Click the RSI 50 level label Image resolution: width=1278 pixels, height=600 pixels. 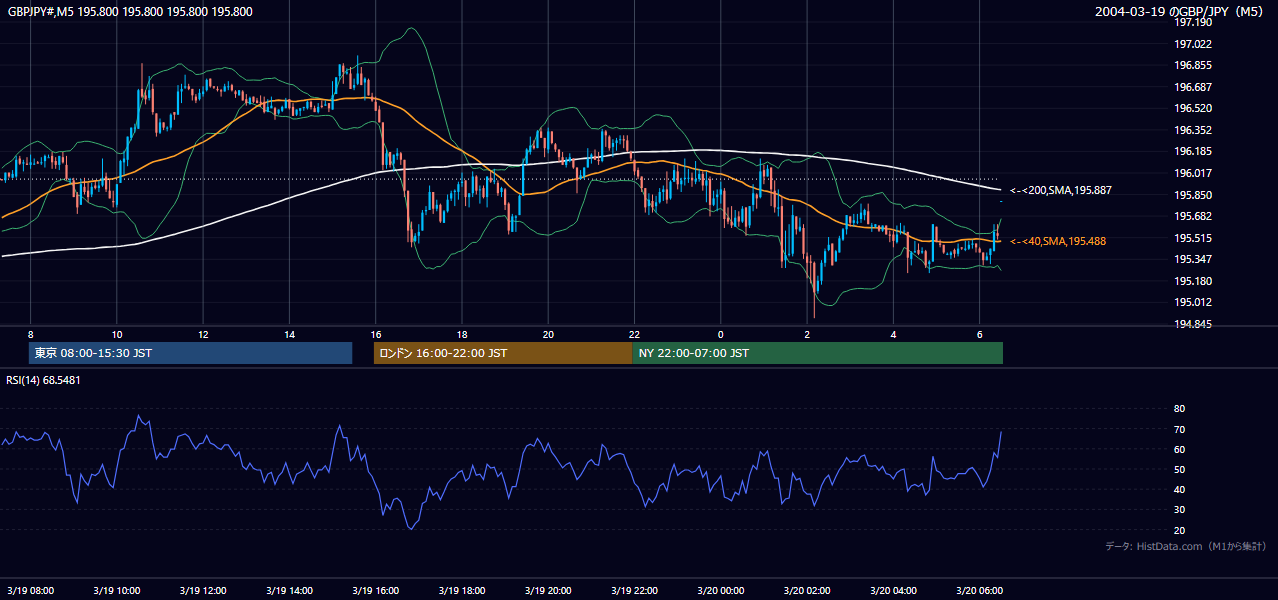[x=1179, y=469]
